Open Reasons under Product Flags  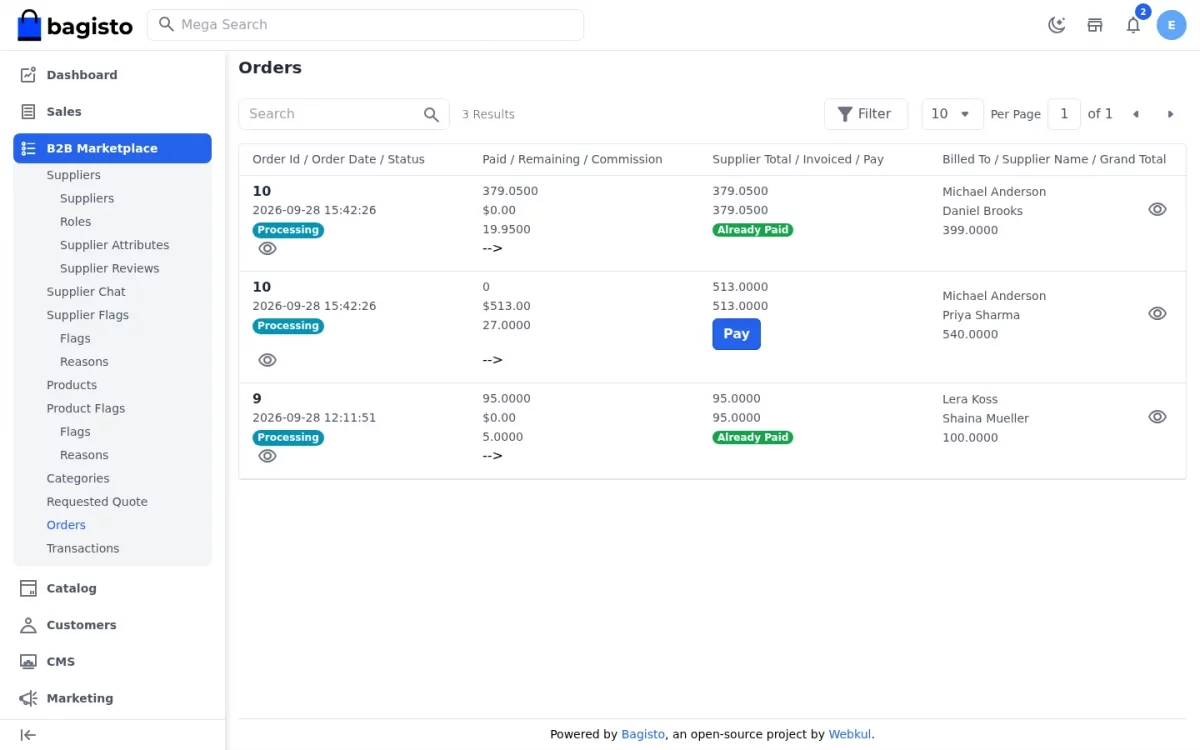pos(84,455)
